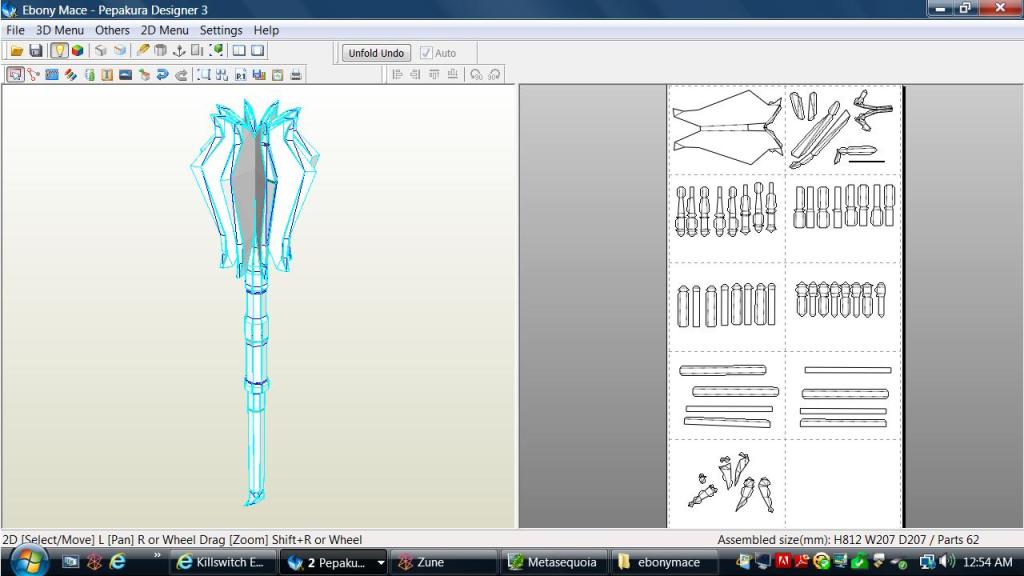
Task: Open a file with the folder icon
Action: pos(17,51)
